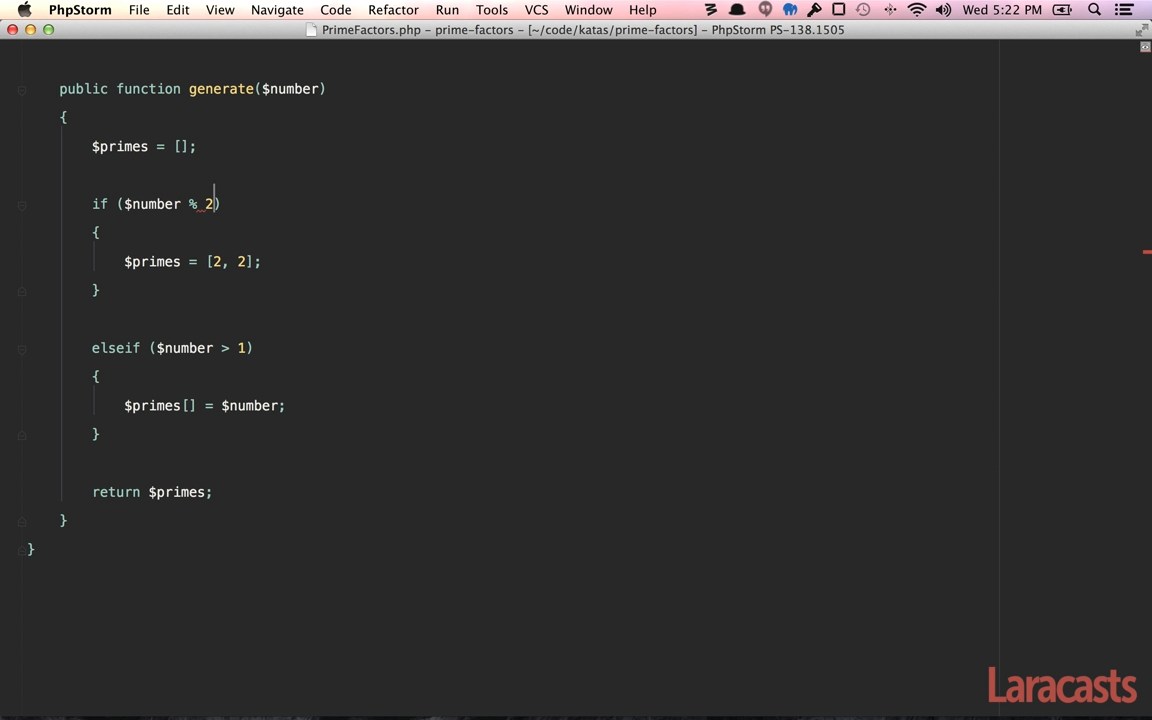1152x720 pixels.
Task: Open the VCS menu
Action: (536, 10)
